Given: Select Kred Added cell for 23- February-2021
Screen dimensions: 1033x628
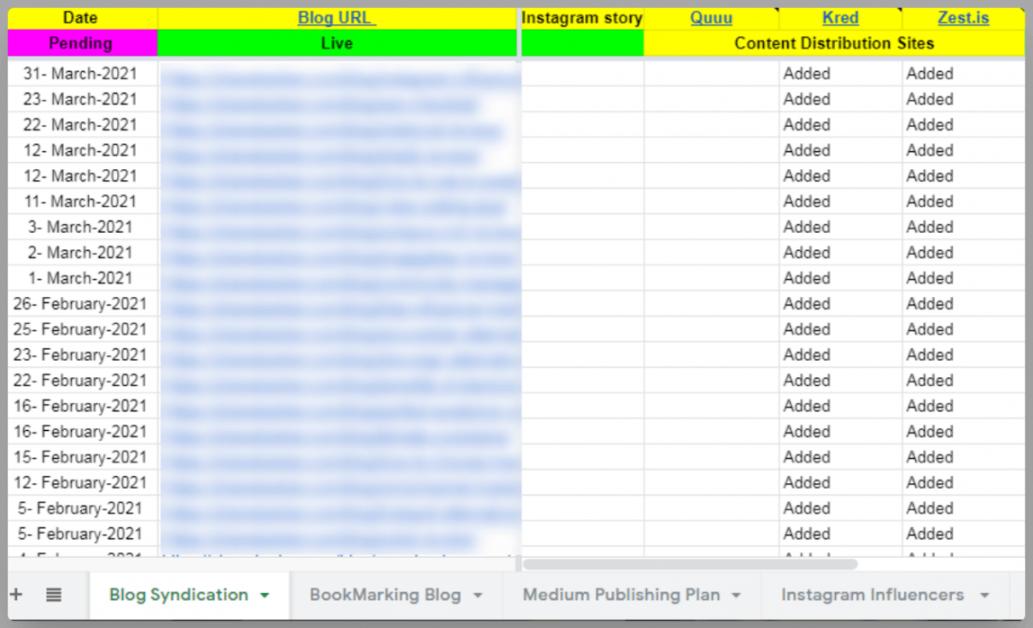Looking at the screenshot, I should coord(841,355).
